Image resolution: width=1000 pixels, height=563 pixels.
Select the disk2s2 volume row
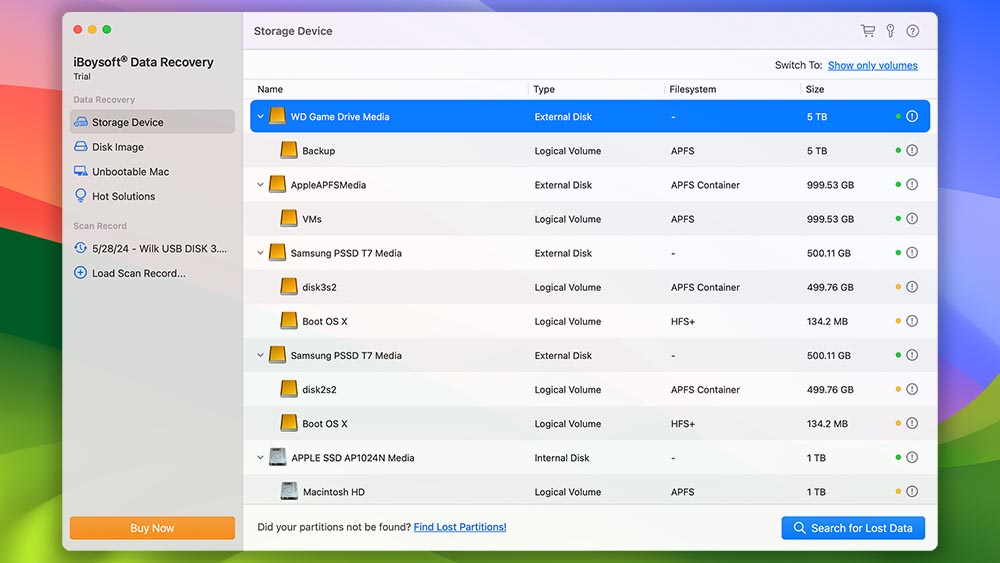tap(590, 390)
